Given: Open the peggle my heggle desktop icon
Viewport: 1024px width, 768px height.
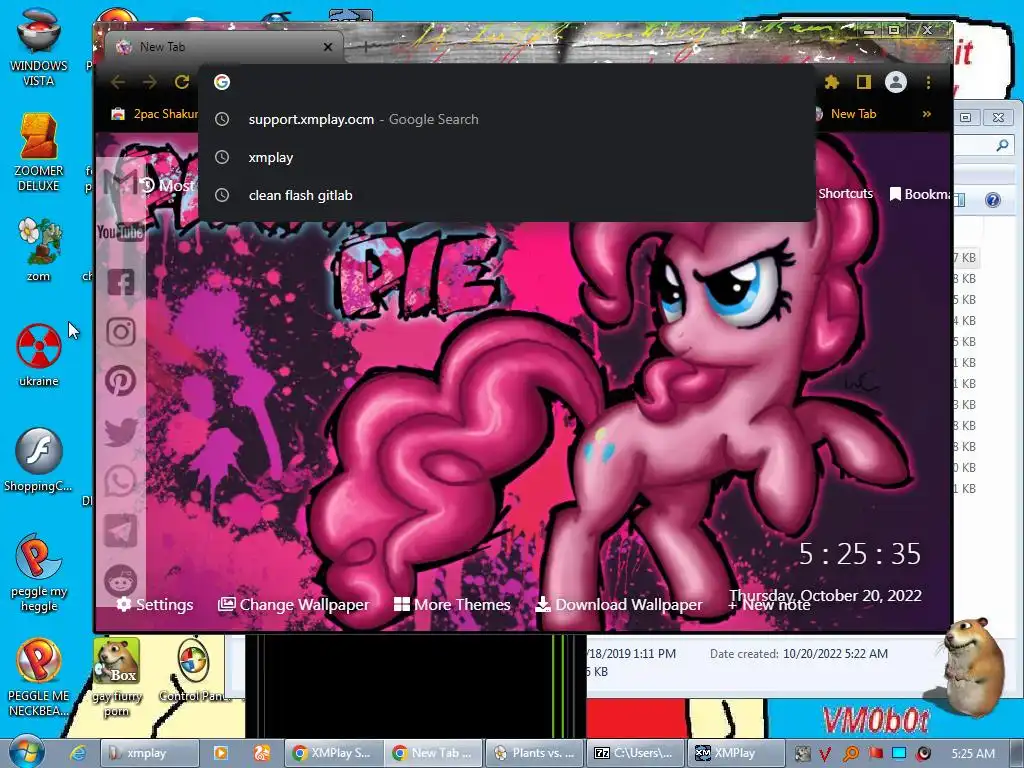Looking at the screenshot, I should tap(39, 573).
